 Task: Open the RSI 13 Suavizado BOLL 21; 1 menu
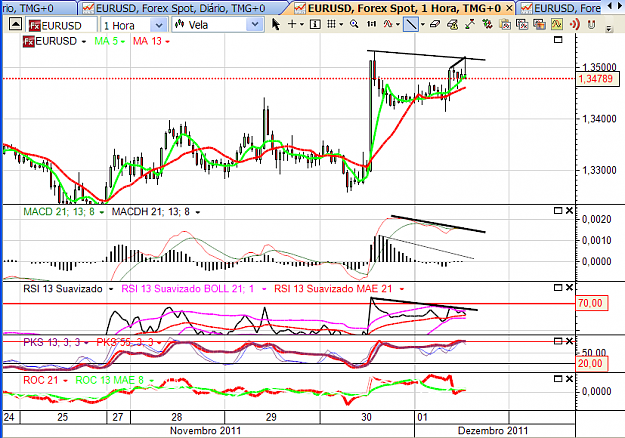coord(264,289)
